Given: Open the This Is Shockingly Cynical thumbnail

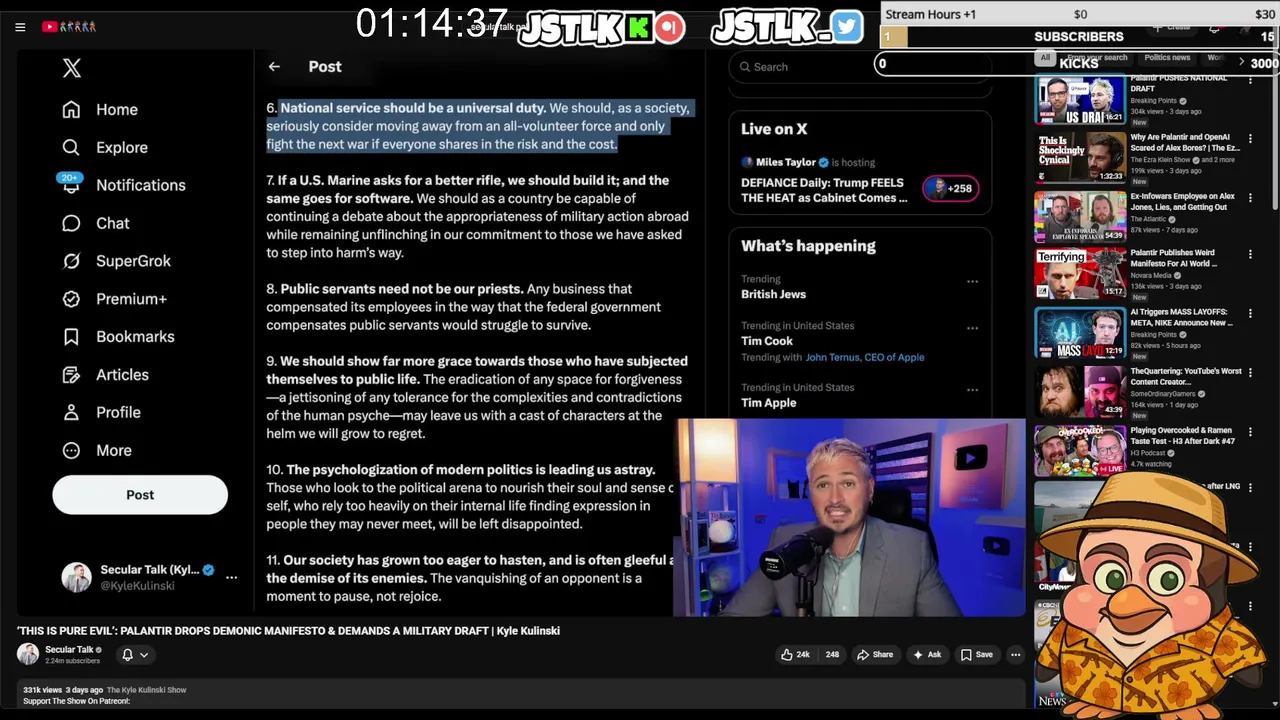Looking at the screenshot, I should tap(1080, 157).
